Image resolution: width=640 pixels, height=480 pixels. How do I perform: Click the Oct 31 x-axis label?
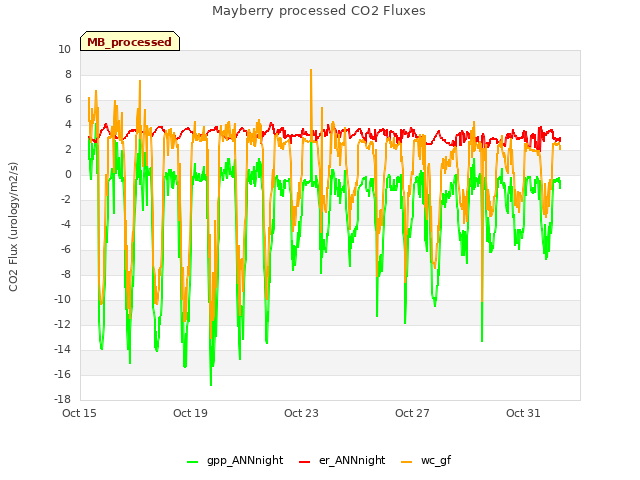click(523, 413)
